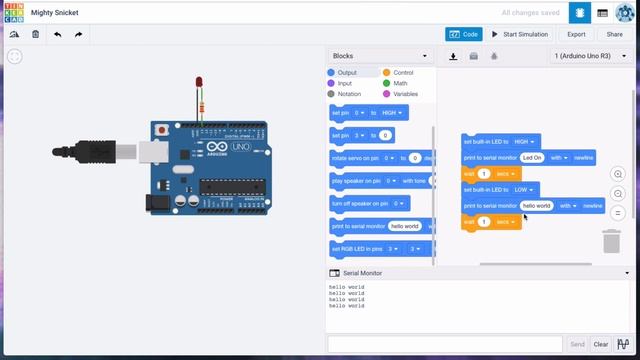640x360 pixels.
Task: Click the serial monitor text input field
Action: tap(445, 344)
